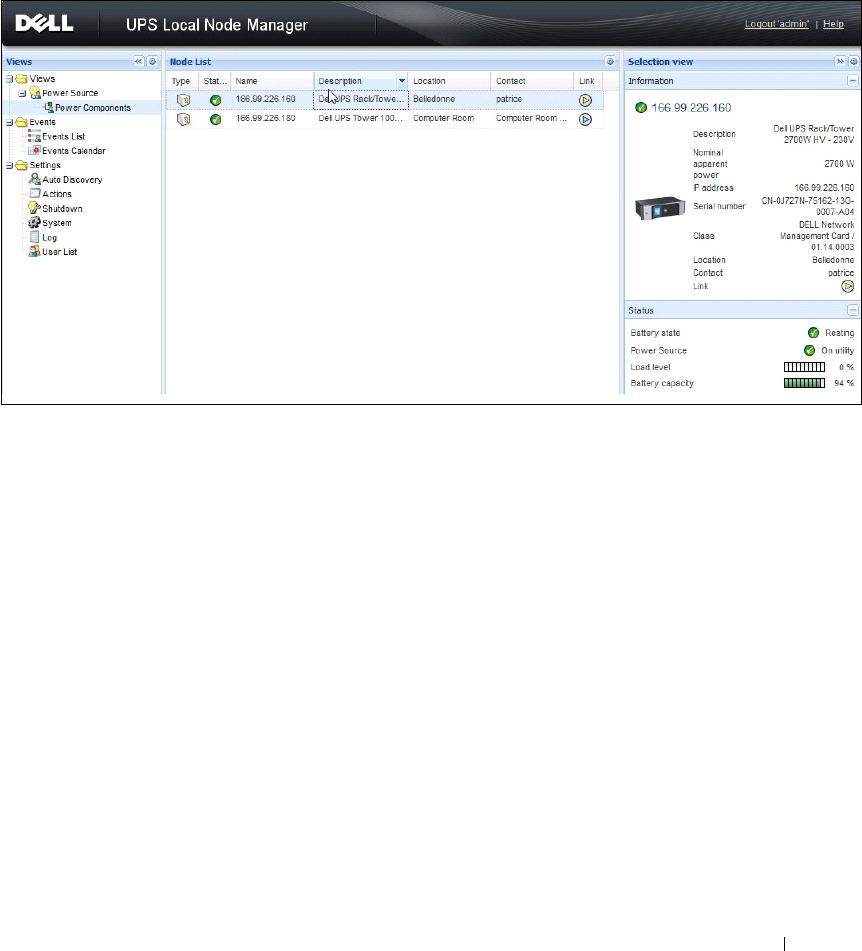
Task: Sort by Name column header
Action: (272, 81)
